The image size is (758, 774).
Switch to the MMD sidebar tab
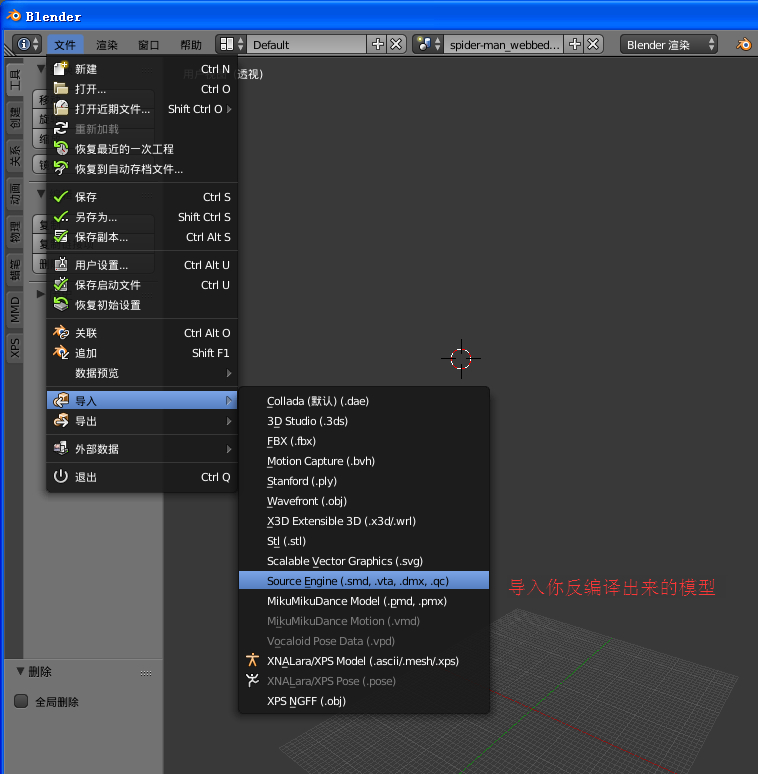pyautogui.click(x=15, y=310)
